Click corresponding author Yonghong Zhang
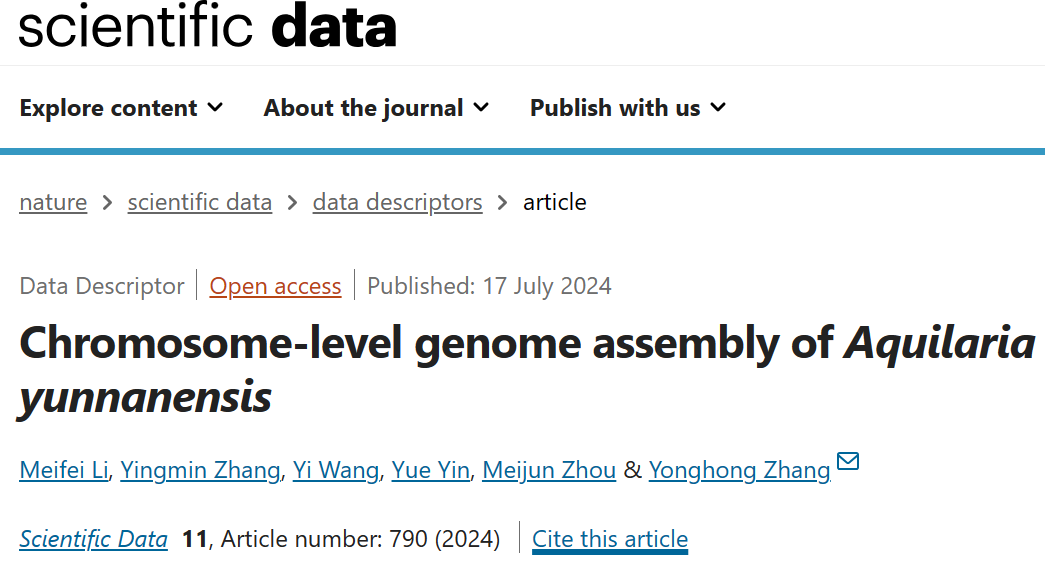This screenshot has width=1045, height=574. 739,470
